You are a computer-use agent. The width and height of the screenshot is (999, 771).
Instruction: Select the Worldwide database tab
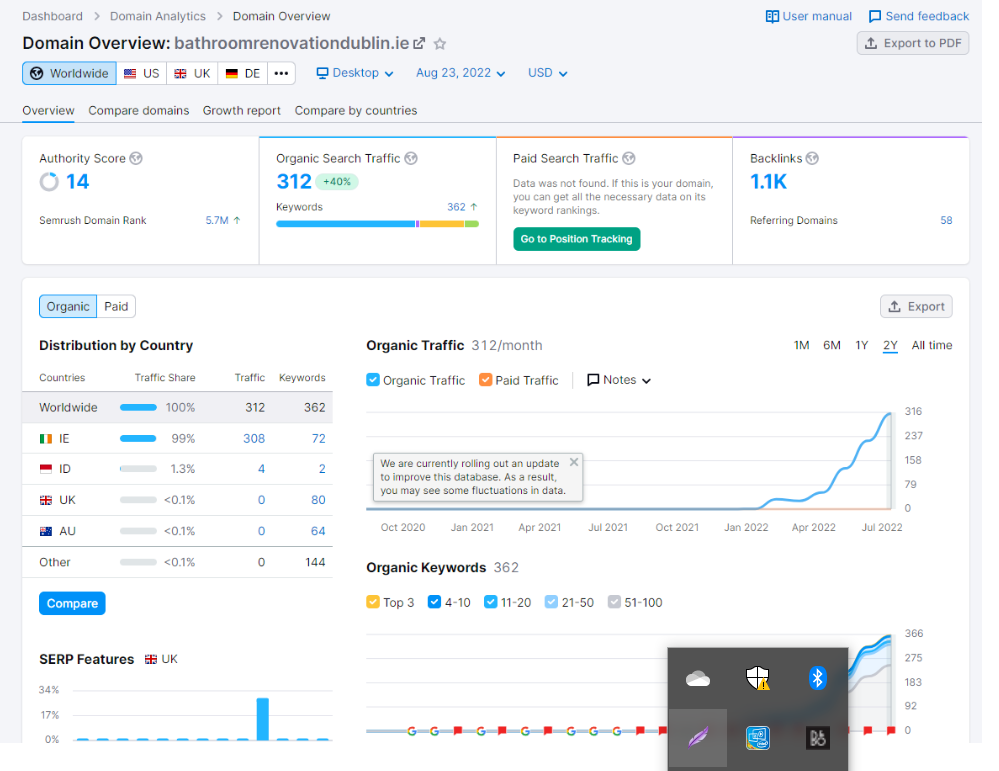69,73
